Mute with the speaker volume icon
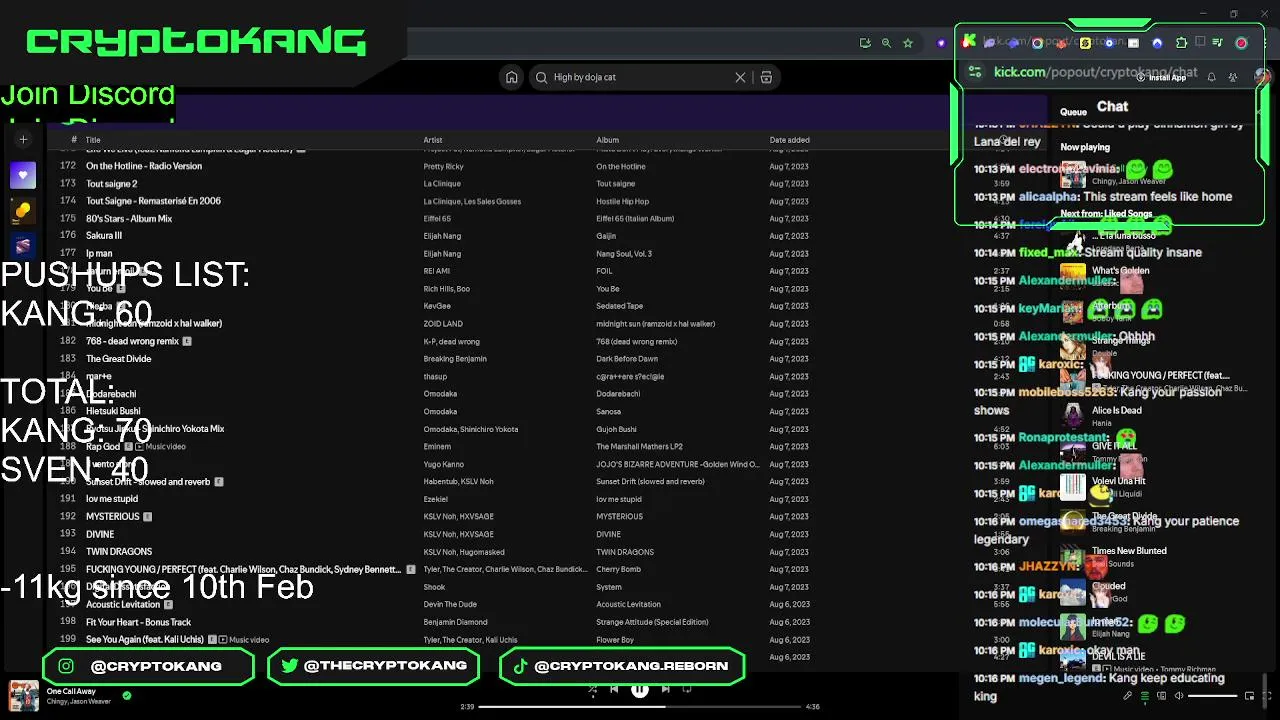1280x720 pixels. (x=1178, y=696)
